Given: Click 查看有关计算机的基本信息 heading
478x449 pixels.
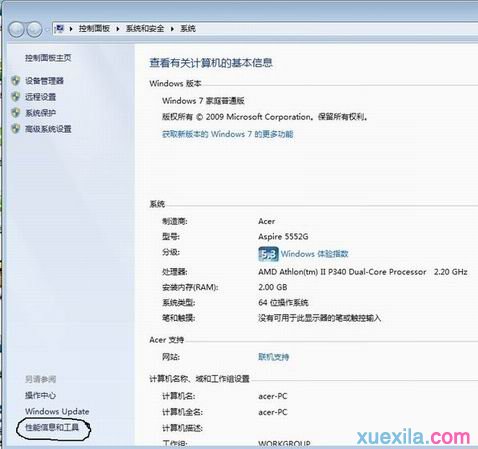Looking at the screenshot, I should 211,63.
